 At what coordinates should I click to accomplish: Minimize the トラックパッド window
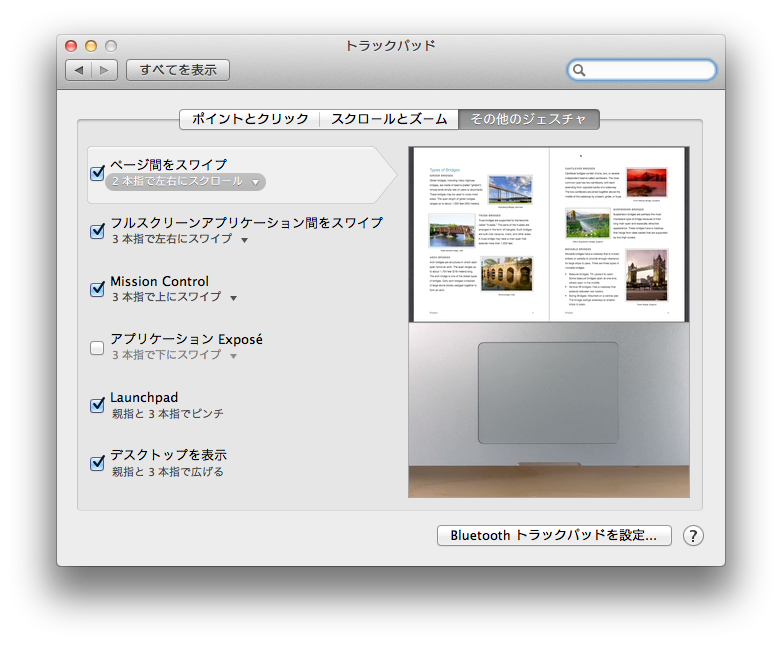(x=91, y=46)
